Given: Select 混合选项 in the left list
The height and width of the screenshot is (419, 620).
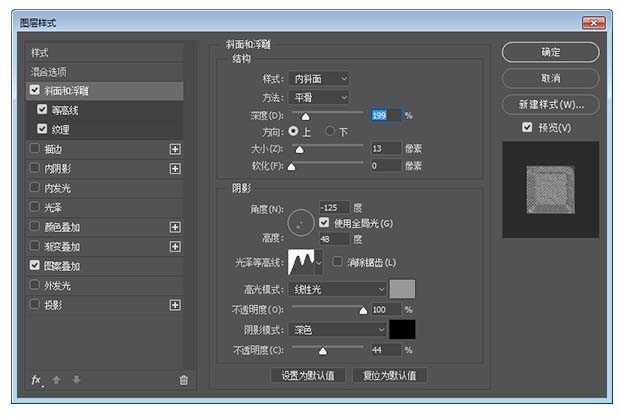Looking at the screenshot, I should coord(50,71).
